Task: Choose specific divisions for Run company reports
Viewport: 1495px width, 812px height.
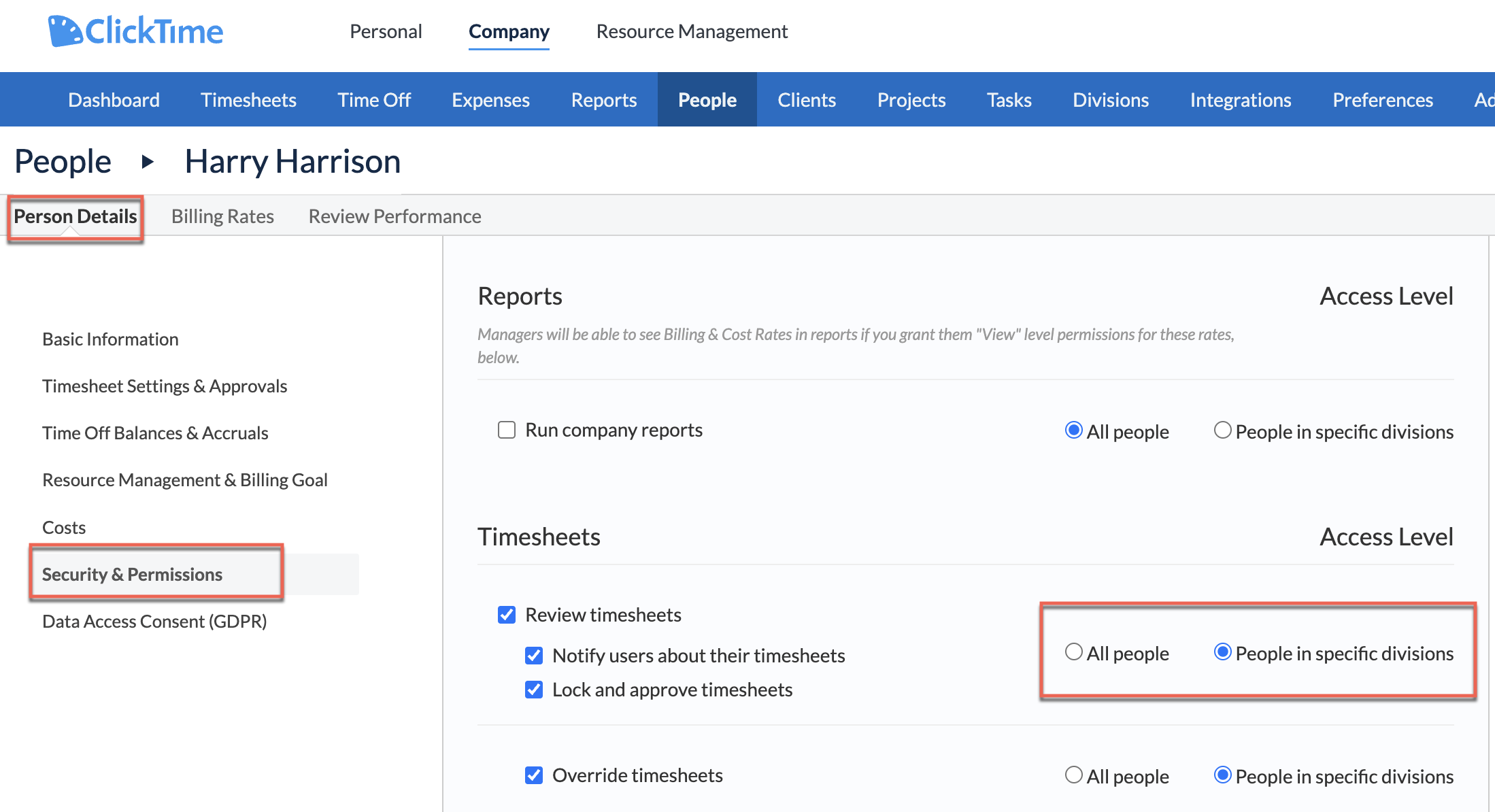Action: pyautogui.click(x=1222, y=430)
